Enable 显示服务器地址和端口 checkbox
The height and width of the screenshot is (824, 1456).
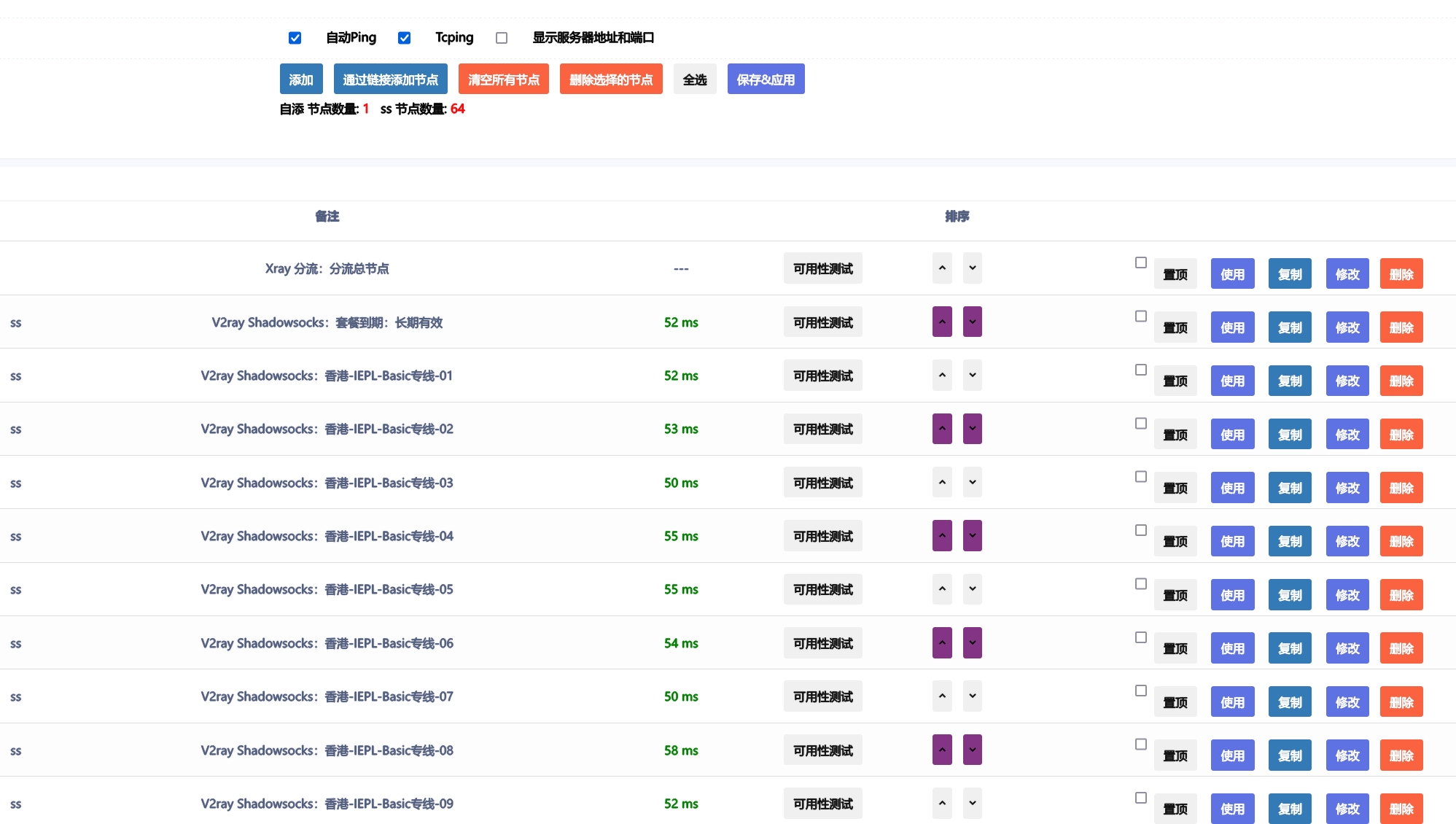tap(502, 38)
